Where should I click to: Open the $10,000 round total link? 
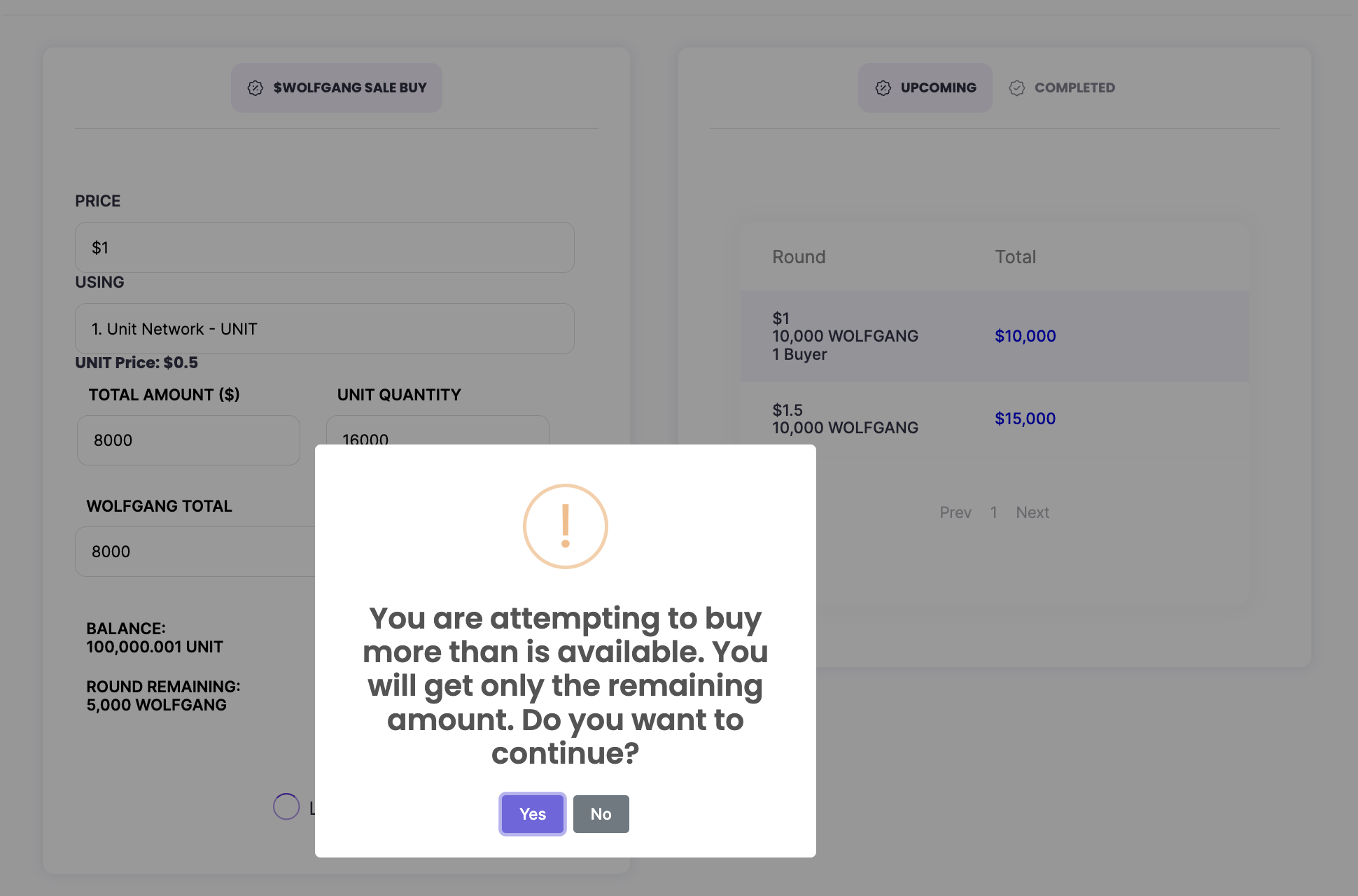pos(1025,336)
